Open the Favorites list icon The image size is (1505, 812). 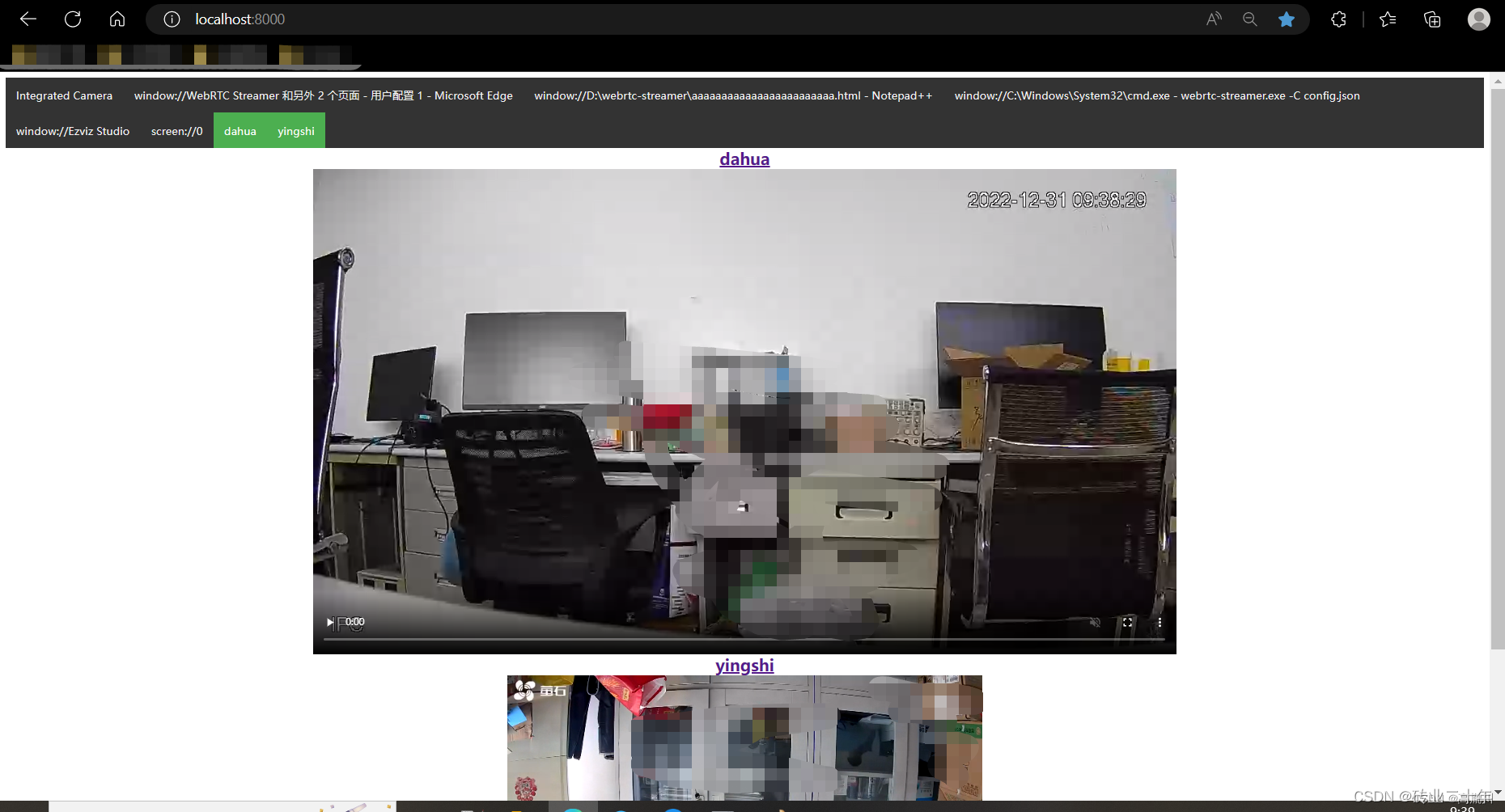(x=1388, y=19)
